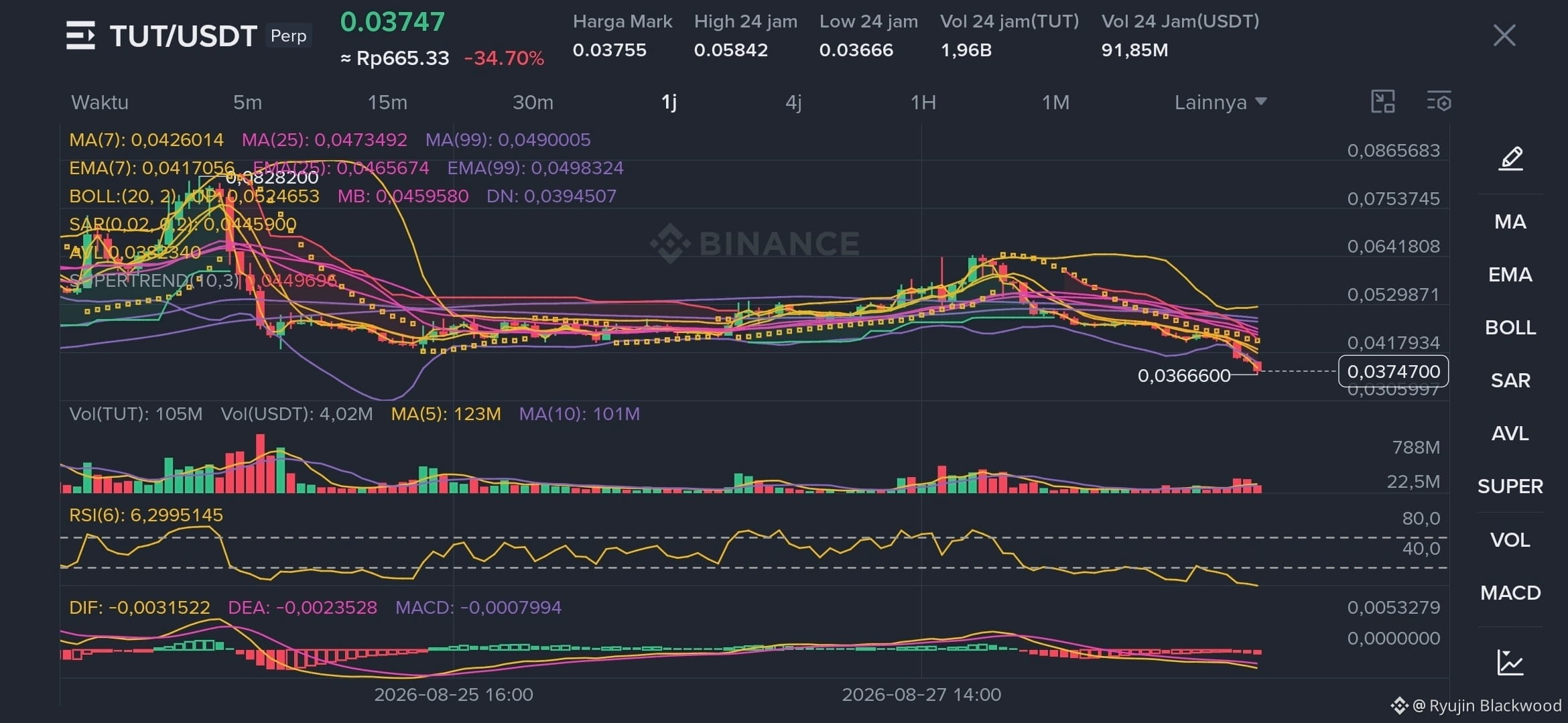The width and height of the screenshot is (1568, 723).
Task: Open the chart display settings icon
Action: (1439, 102)
